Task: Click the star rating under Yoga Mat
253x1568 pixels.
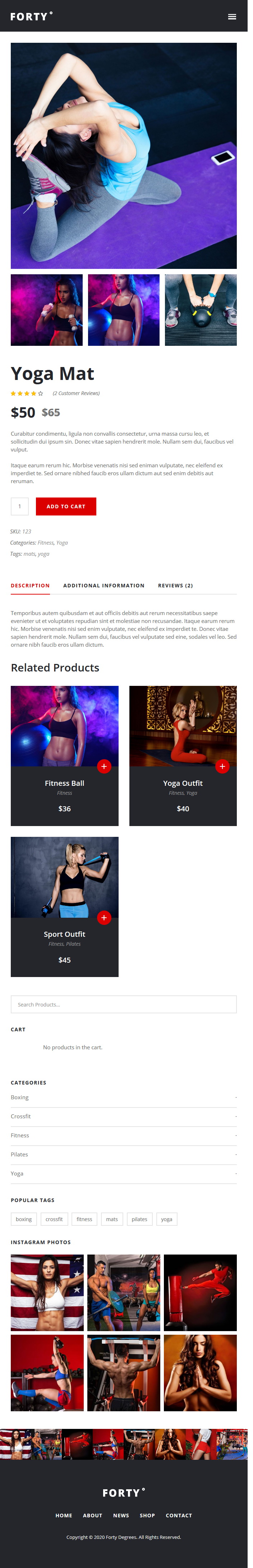Action: pos(27,393)
